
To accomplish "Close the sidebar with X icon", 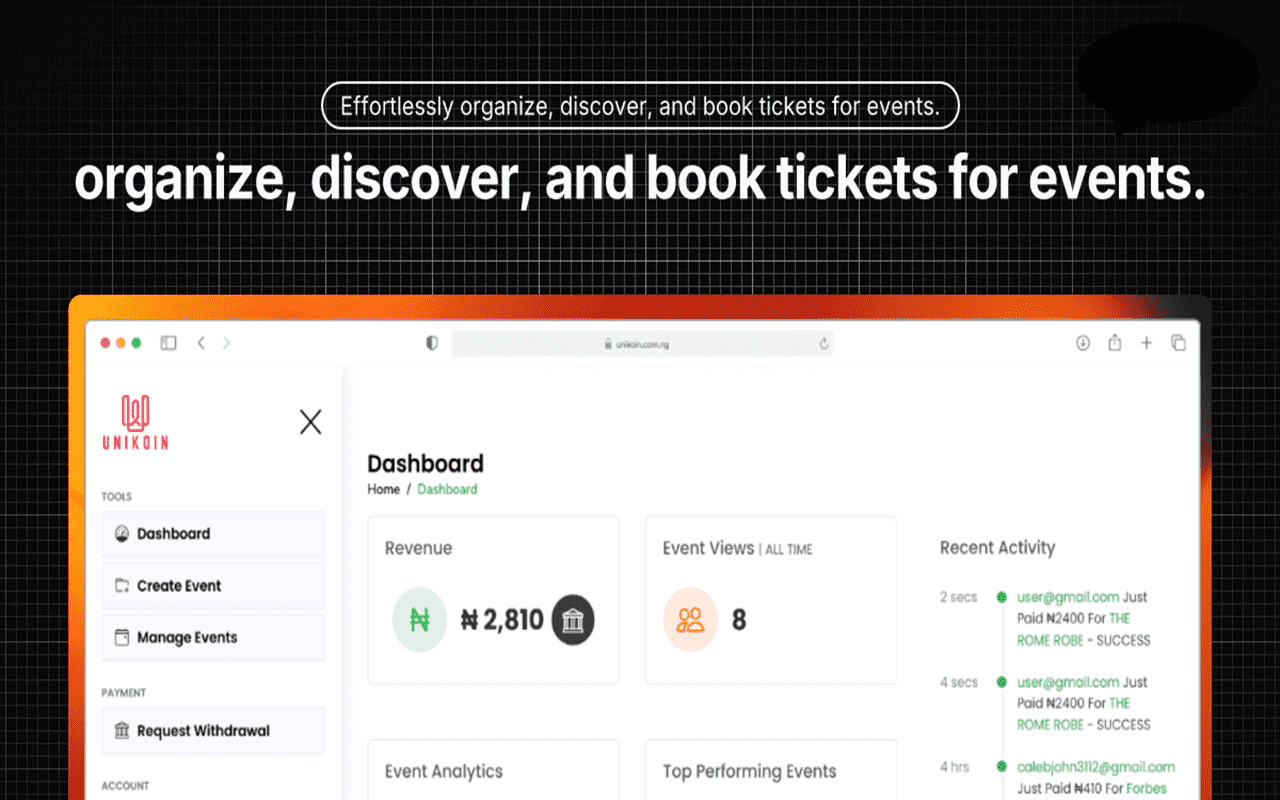I will [x=311, y=422].
